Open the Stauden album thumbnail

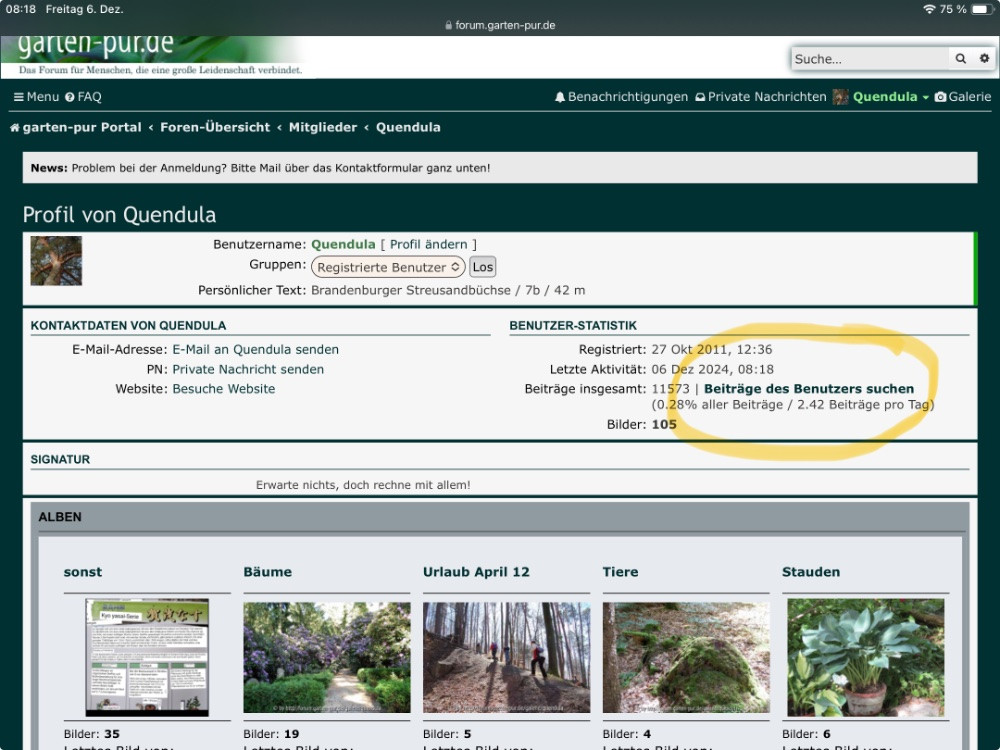point(865,656)
